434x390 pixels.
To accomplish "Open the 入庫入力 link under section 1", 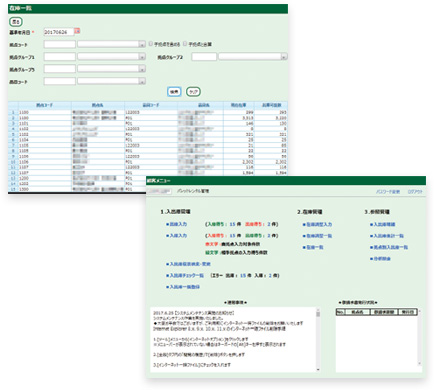I will (x=177, y=236).
